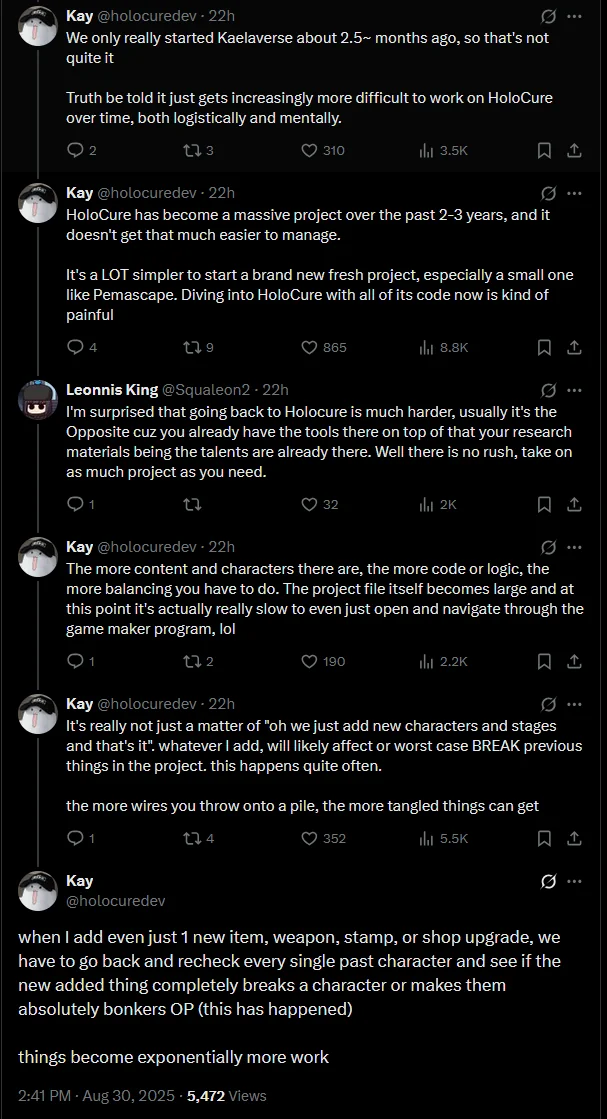Viewport: 607px width, 1119px height.
Task: Open Grok icon on Leonnis King's tweet
Action: [548, 390]
